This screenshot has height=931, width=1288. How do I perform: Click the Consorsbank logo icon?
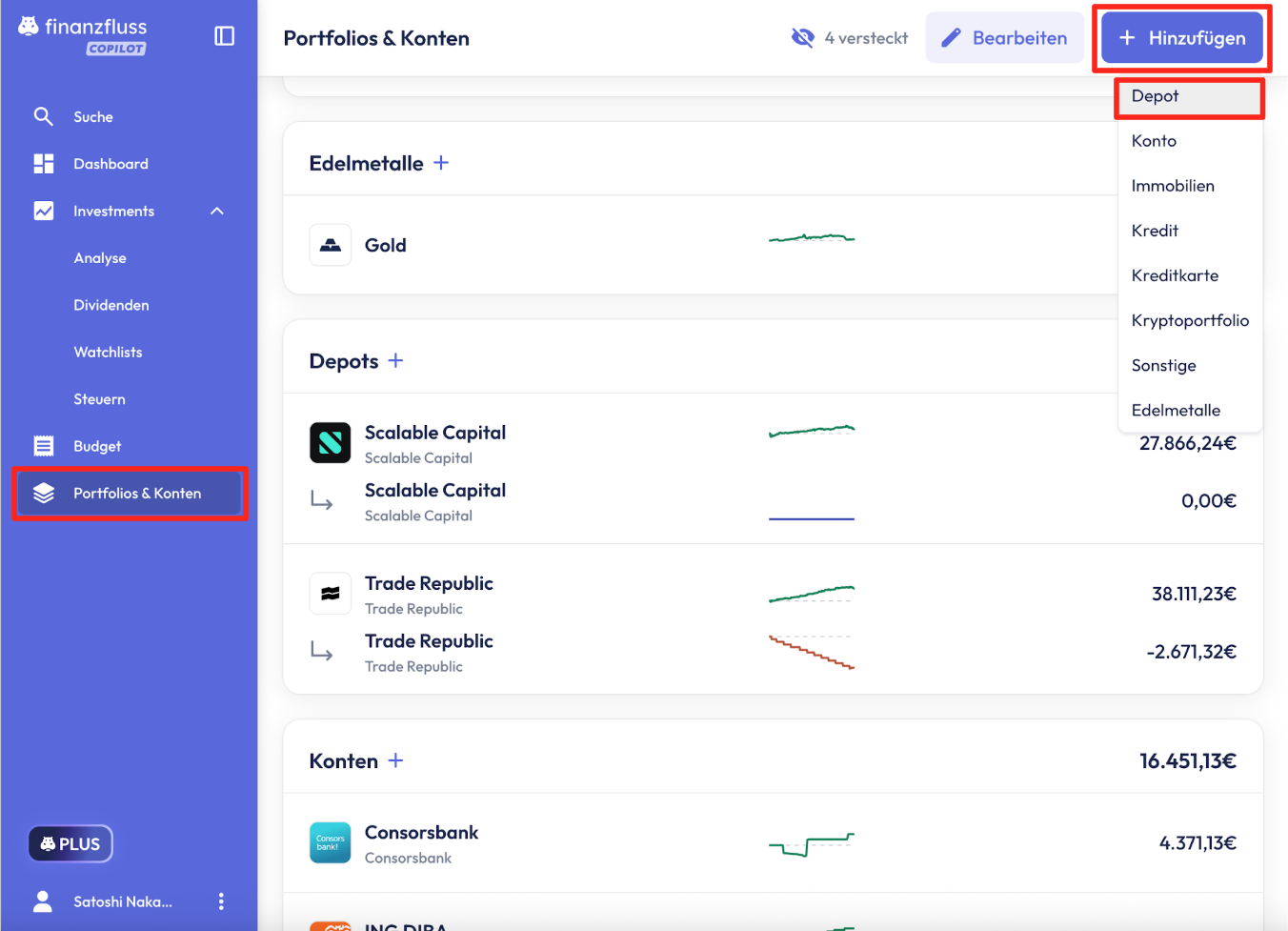point(331,843)
